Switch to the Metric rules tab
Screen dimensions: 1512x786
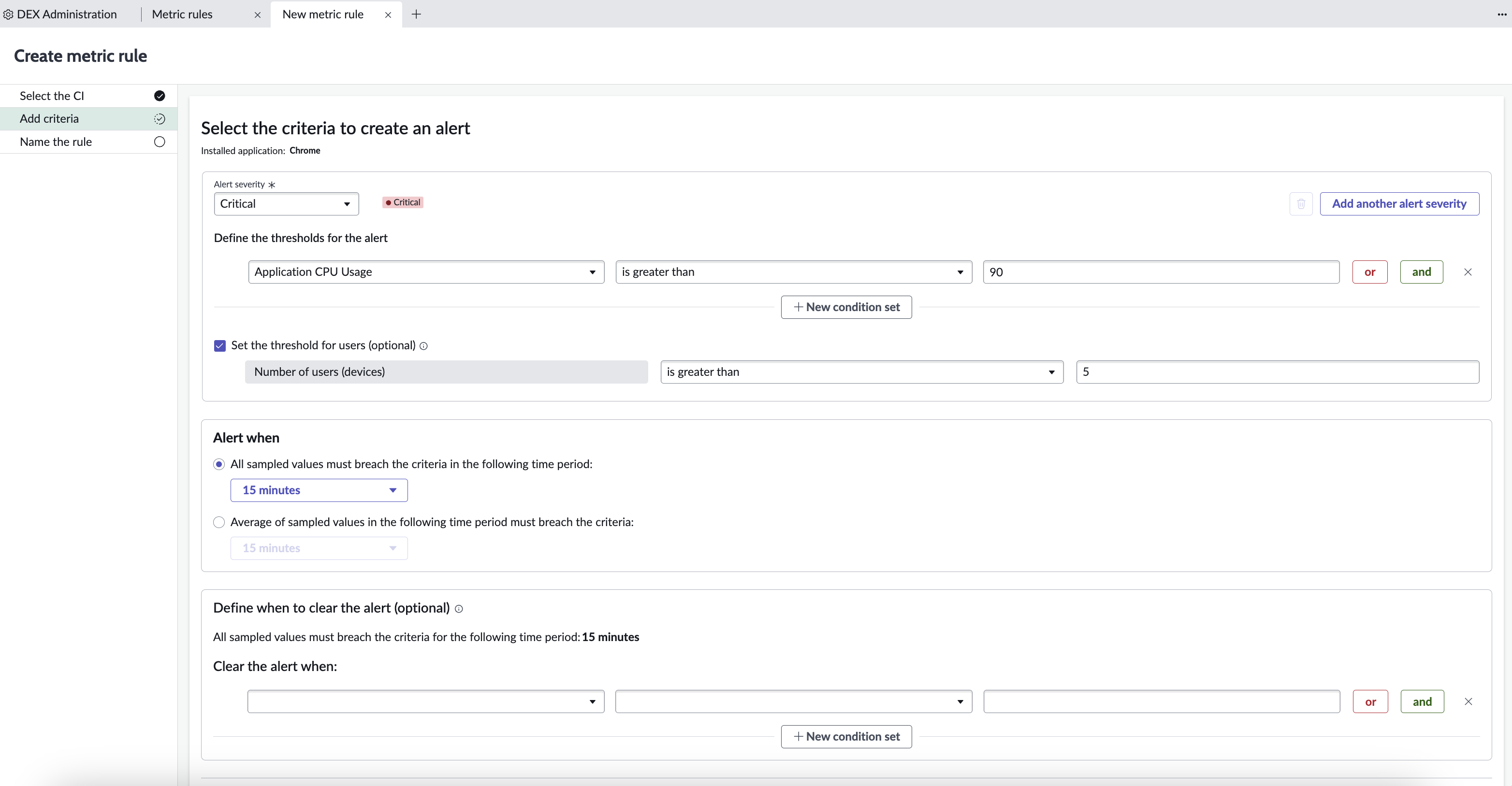point(182,14)
